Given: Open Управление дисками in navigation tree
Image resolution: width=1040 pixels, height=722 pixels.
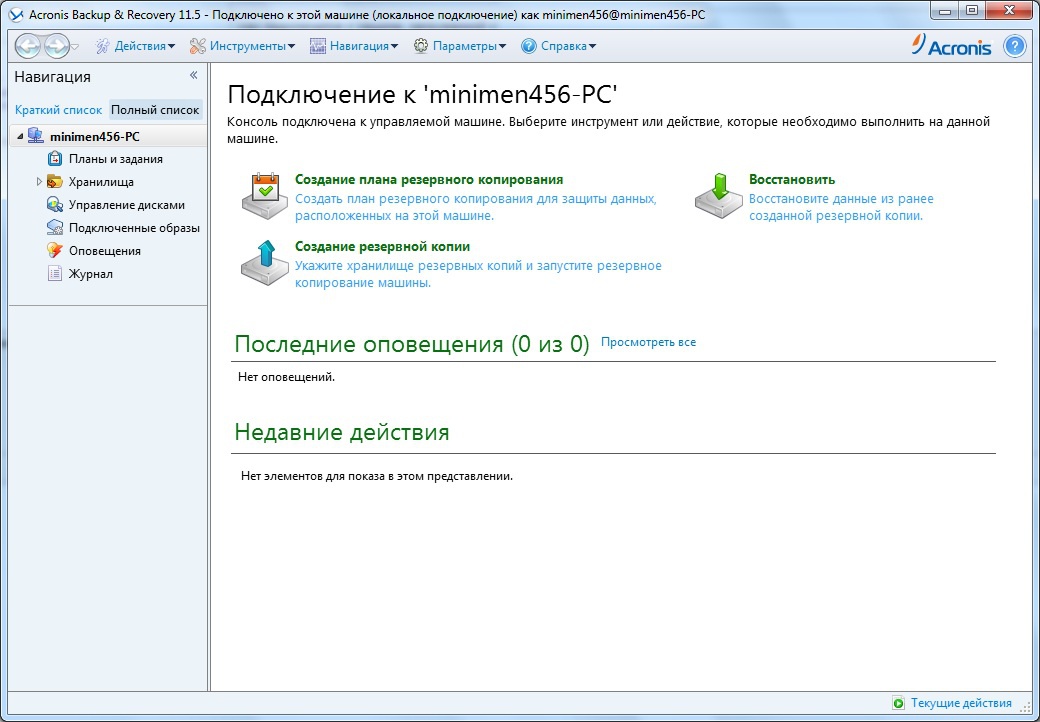Looking at the screenshot, I should pyautogui.click(x=126, y=205).
